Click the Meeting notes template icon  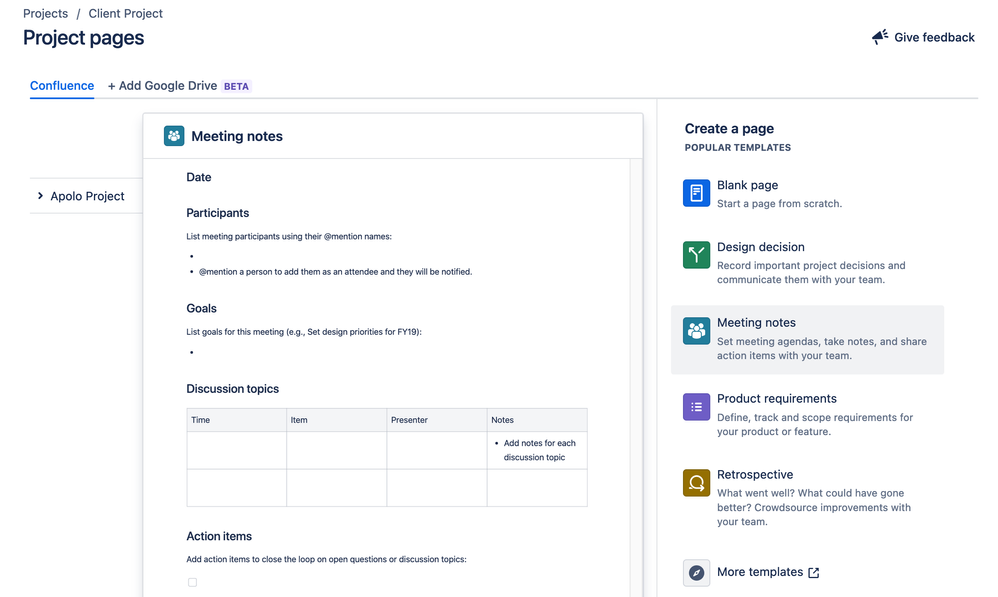pos(696,330)
